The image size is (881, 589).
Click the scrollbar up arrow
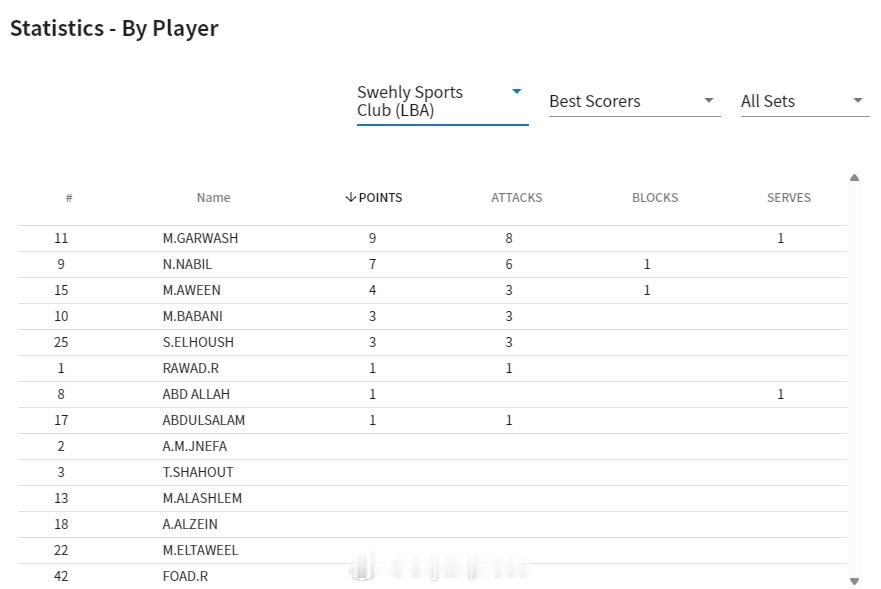coord(854,178)
